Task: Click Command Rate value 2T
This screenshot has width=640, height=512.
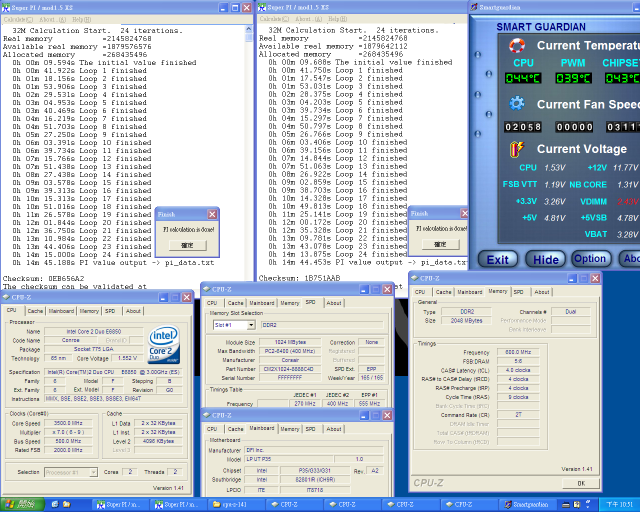Action: (x=518, y=415)
